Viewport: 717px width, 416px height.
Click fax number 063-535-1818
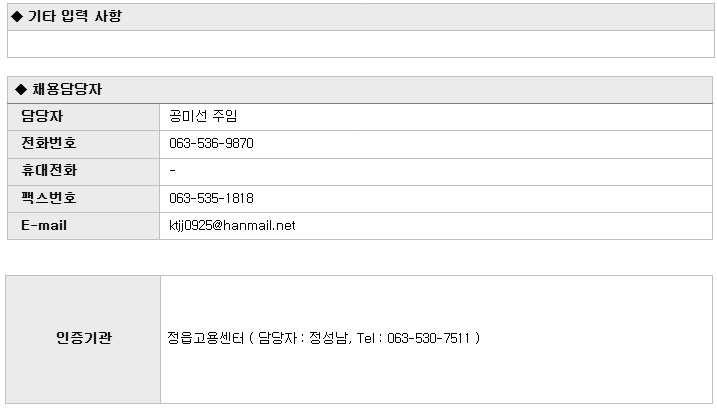(x=211, y=198)
